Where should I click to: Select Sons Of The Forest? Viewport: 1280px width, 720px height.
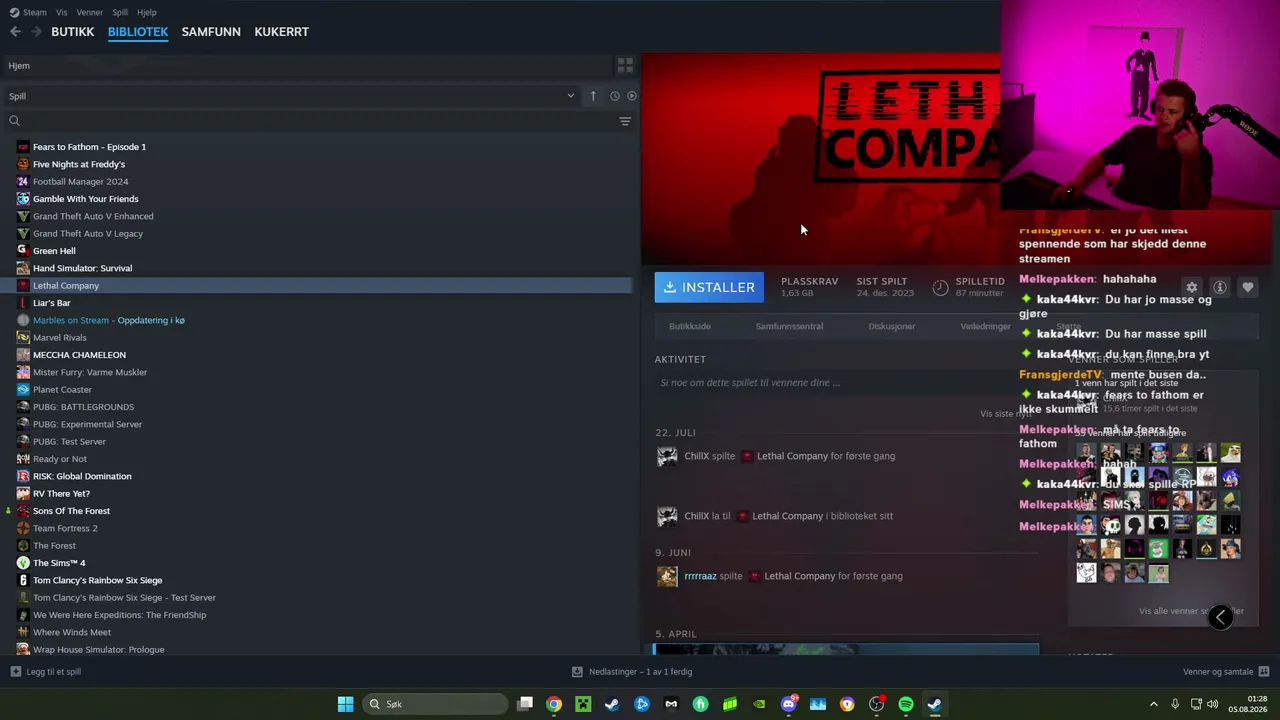(71, 511)
